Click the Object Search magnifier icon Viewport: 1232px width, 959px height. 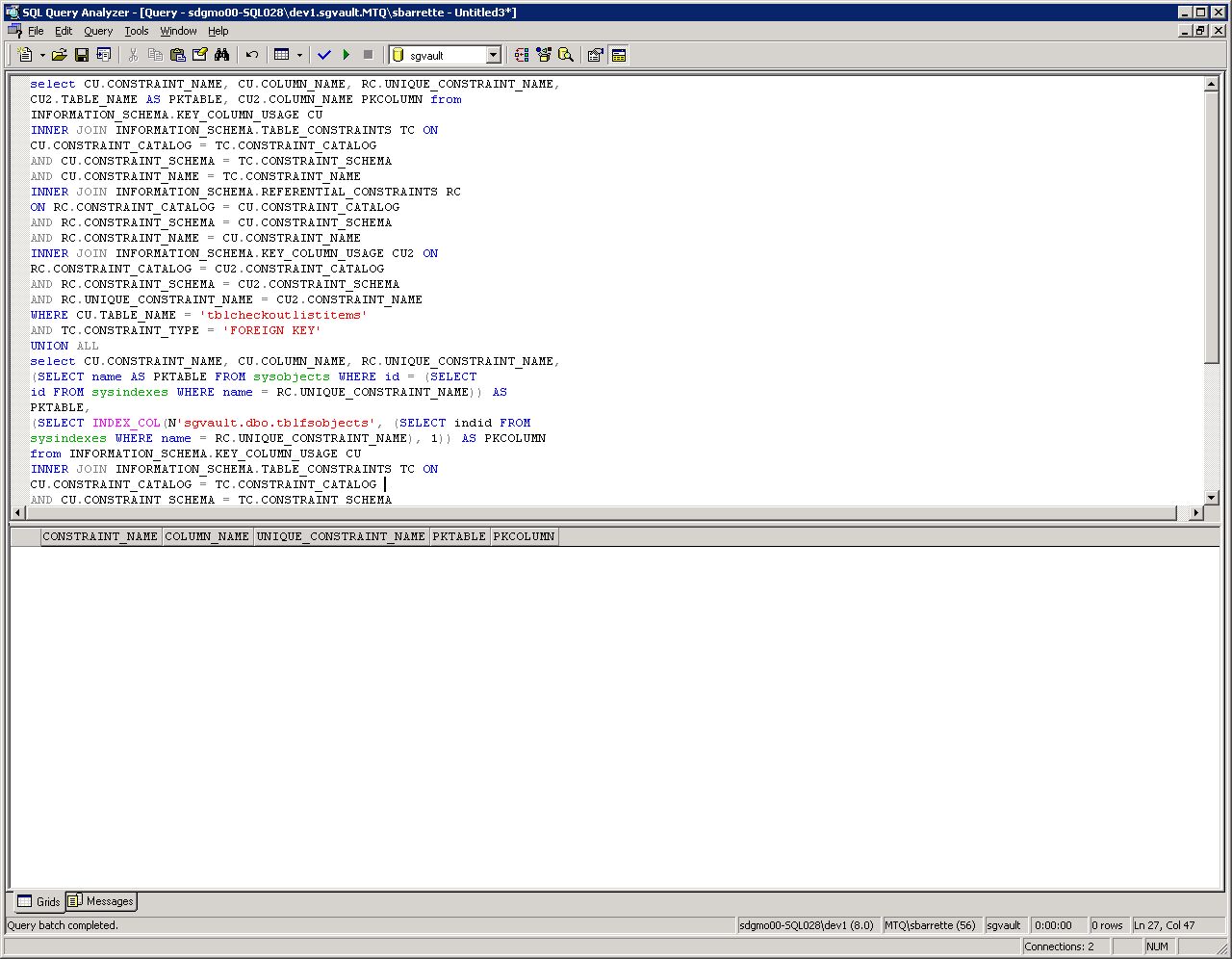(x=566, y=55)
